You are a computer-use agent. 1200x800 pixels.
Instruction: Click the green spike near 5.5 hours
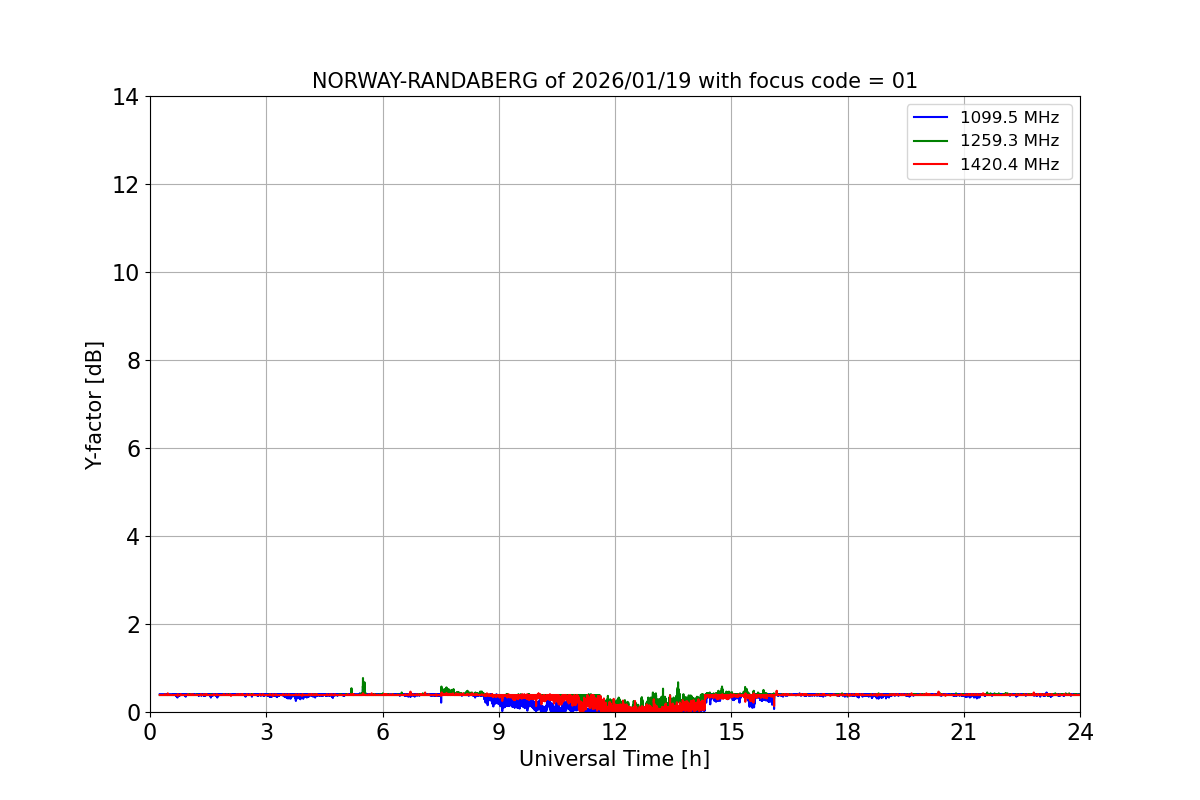[x=363, y=685]
